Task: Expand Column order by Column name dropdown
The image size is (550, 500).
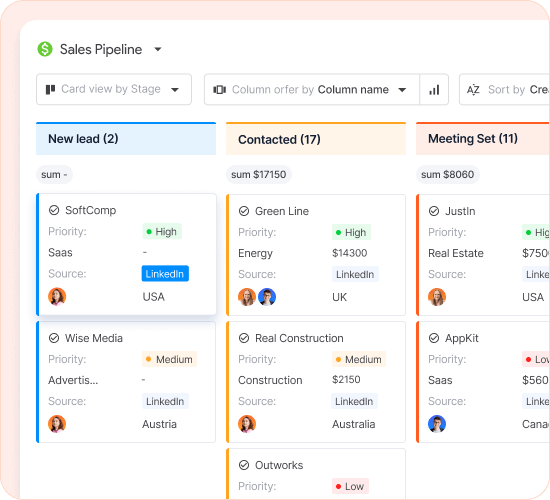Action: (312, 89)
